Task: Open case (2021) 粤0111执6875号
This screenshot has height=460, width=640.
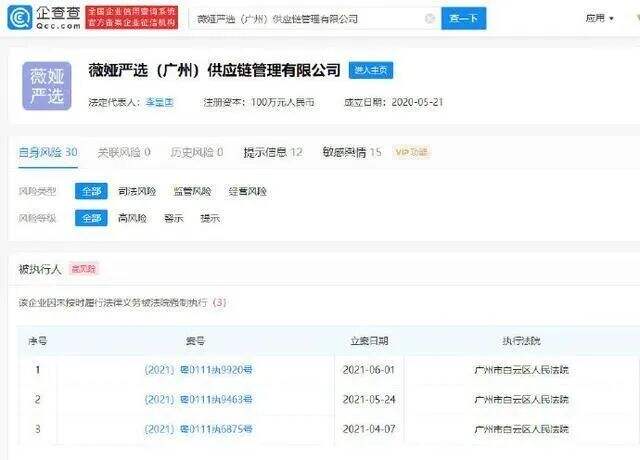Action: coord(198,429)
